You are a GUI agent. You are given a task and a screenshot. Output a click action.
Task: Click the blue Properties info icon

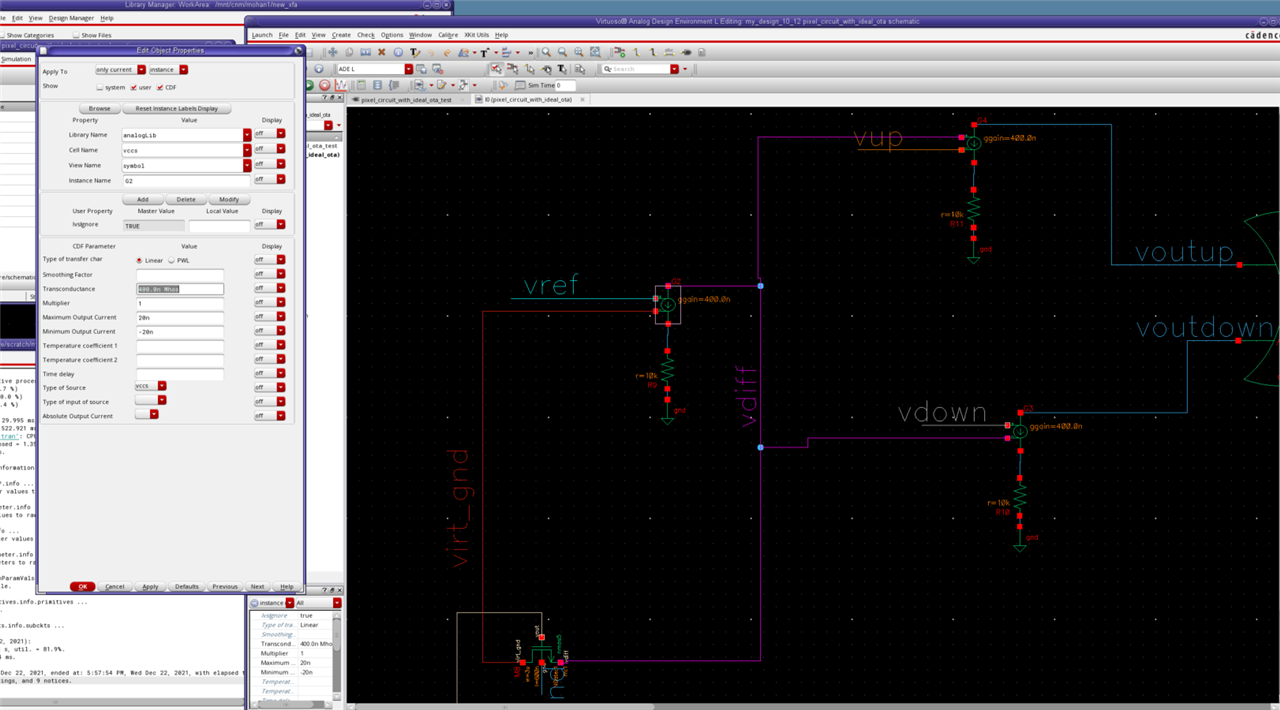(397, 52)
